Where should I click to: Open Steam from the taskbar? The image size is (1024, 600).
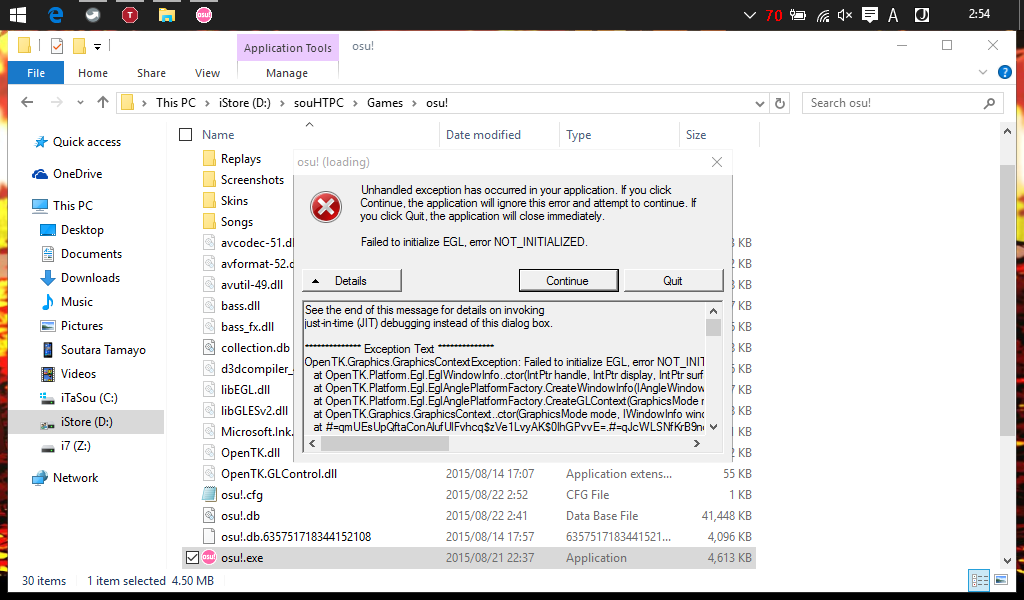pos(93,14)
